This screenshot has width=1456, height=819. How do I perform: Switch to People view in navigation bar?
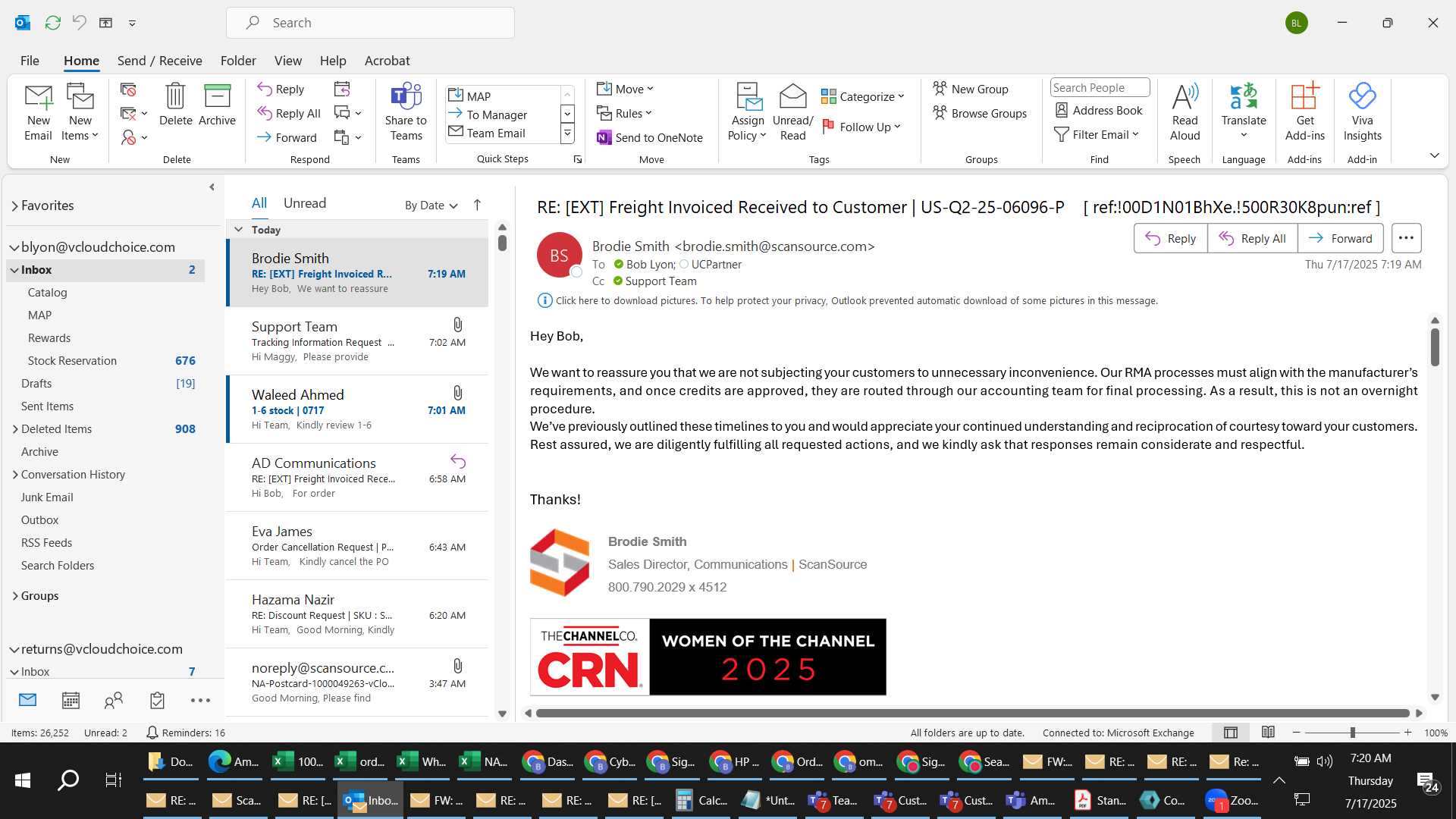click(114, 701)
